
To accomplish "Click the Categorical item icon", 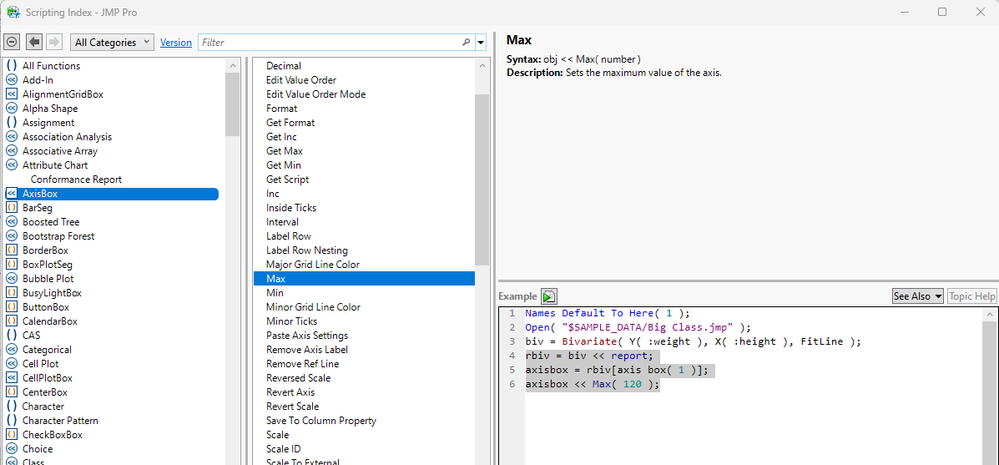I will pyautogui.click(x=11, y=350).
